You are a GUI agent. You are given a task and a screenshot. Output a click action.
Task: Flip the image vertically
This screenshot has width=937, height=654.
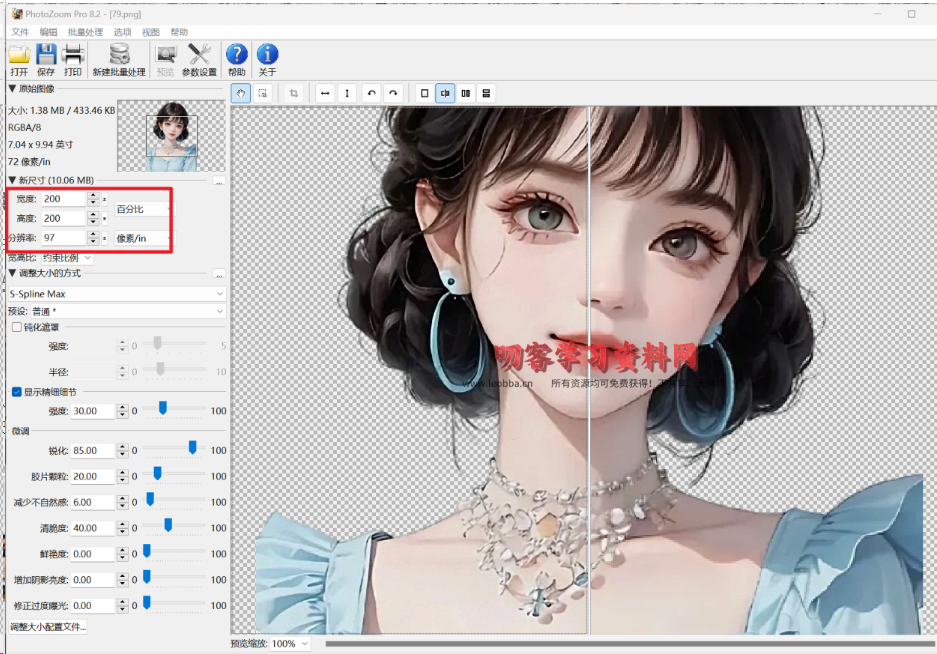coord(347,93)
